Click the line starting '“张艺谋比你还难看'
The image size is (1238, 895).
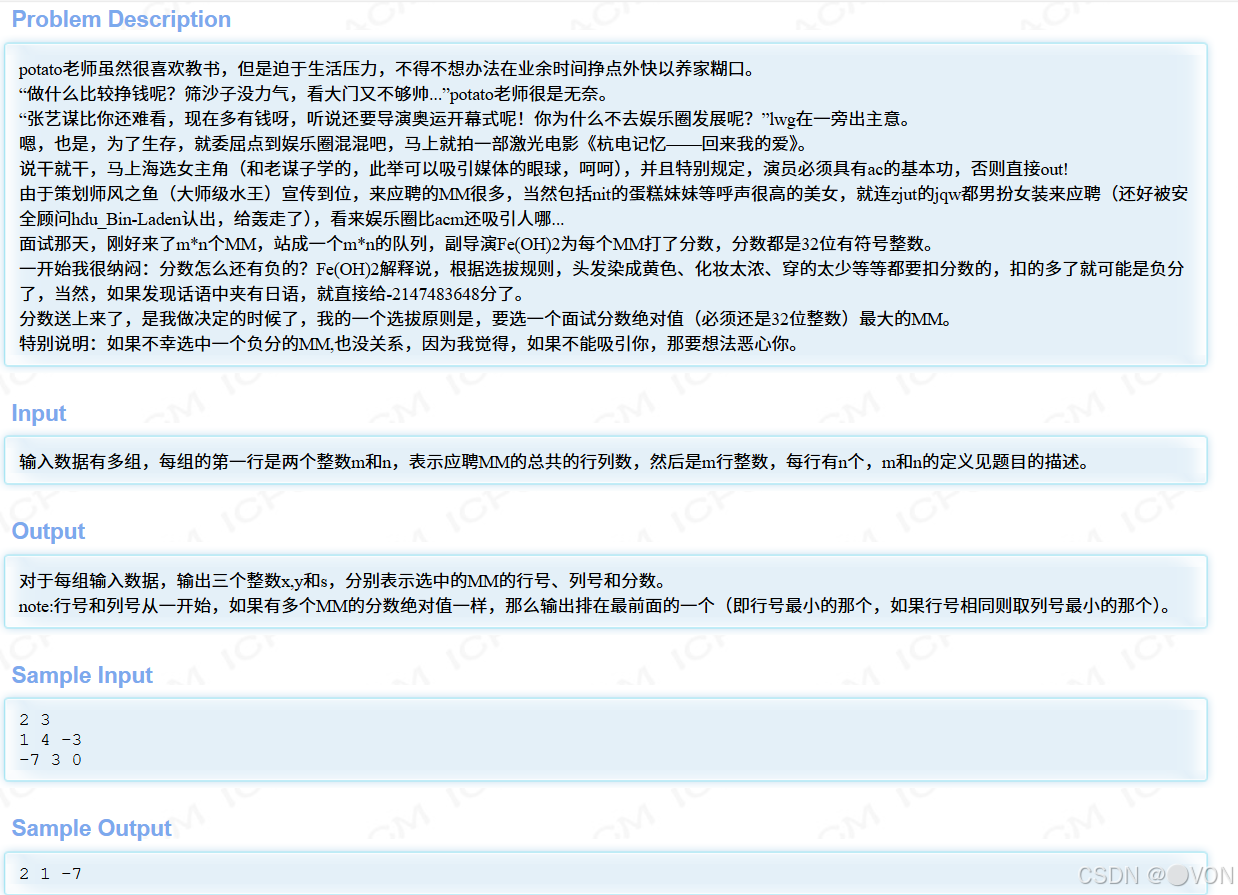(465, 119)
